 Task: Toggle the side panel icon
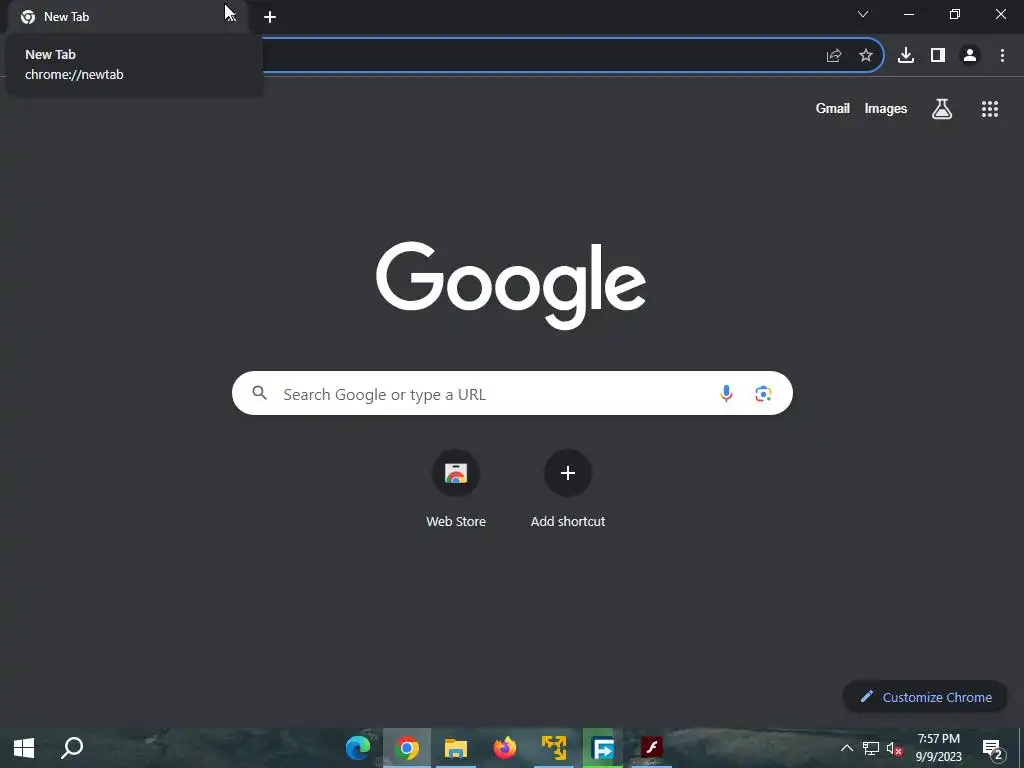click(938, 56)
